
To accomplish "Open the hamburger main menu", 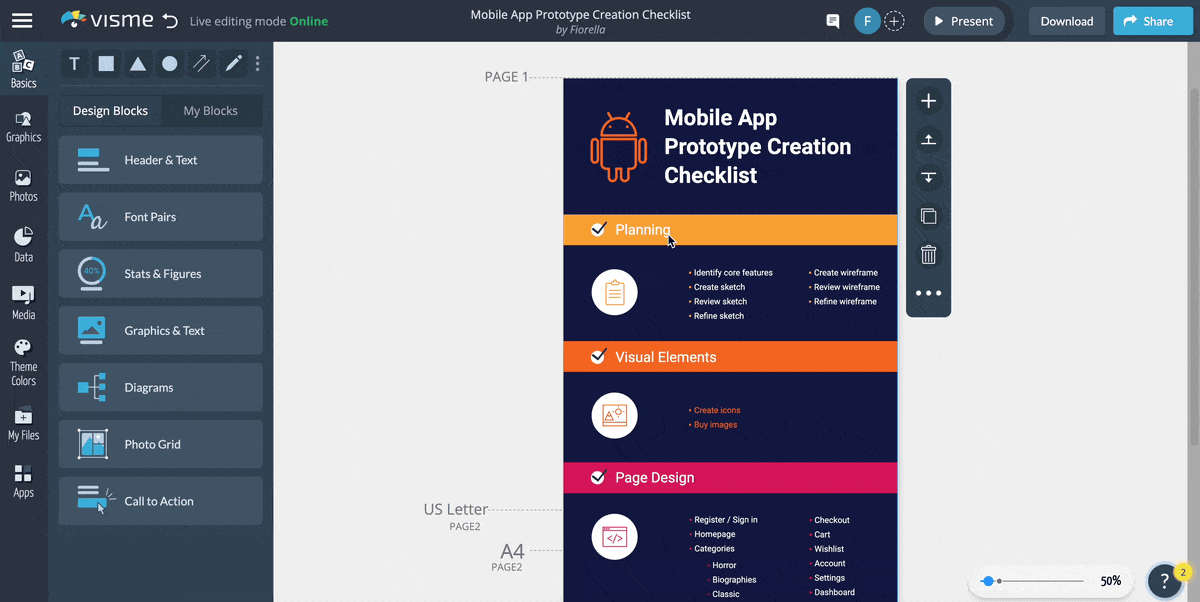I will [22, 21].
